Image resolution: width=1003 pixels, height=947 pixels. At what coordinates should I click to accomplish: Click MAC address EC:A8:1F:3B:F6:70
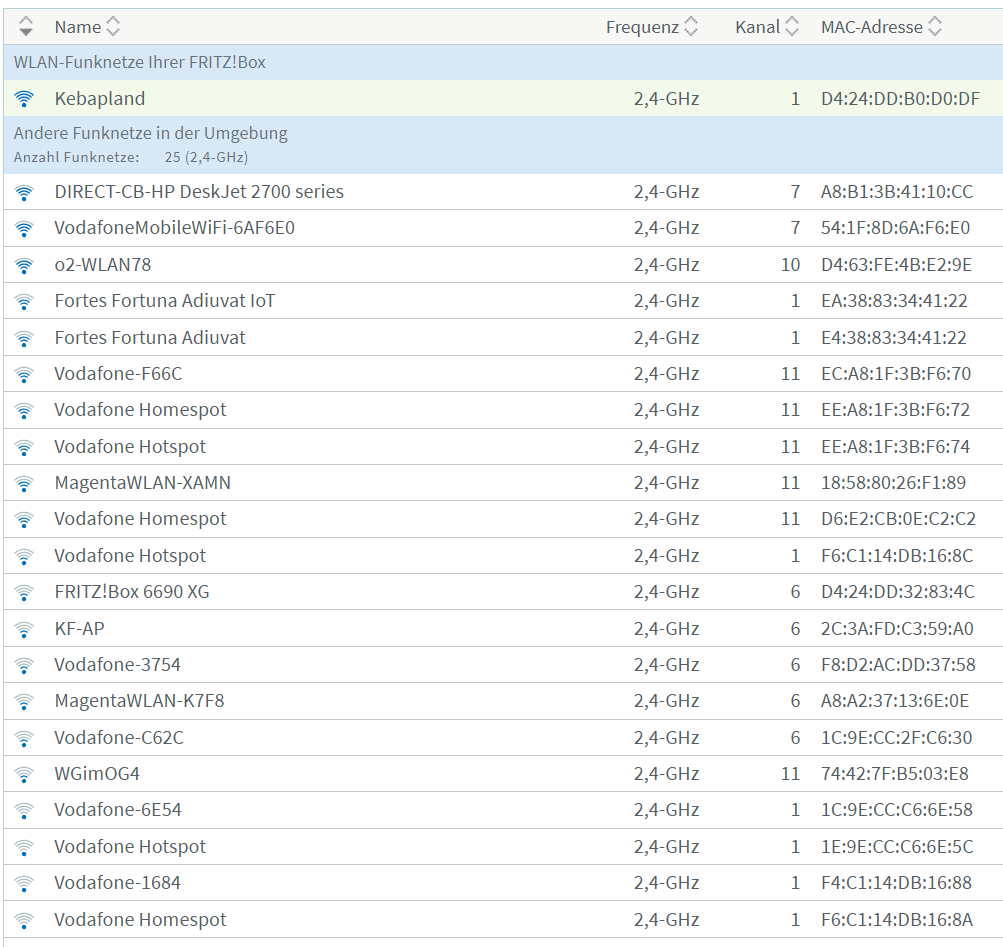[896, 374]
